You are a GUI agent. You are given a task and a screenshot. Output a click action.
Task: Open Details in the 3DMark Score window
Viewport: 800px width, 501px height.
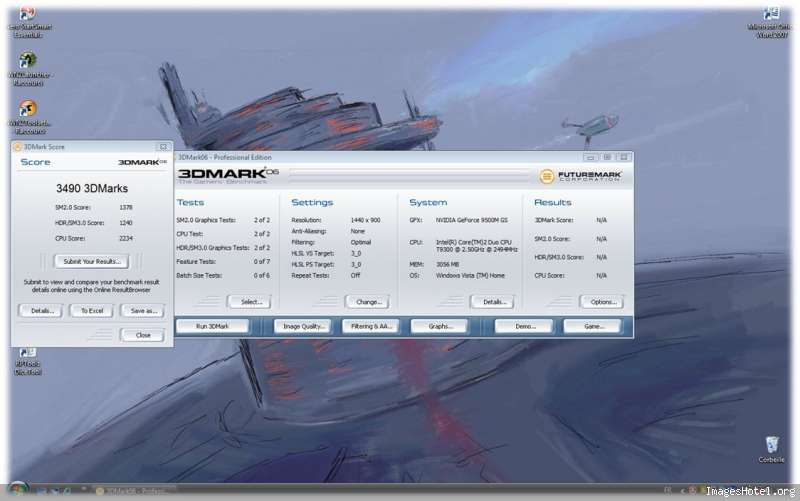pos(41,311)
